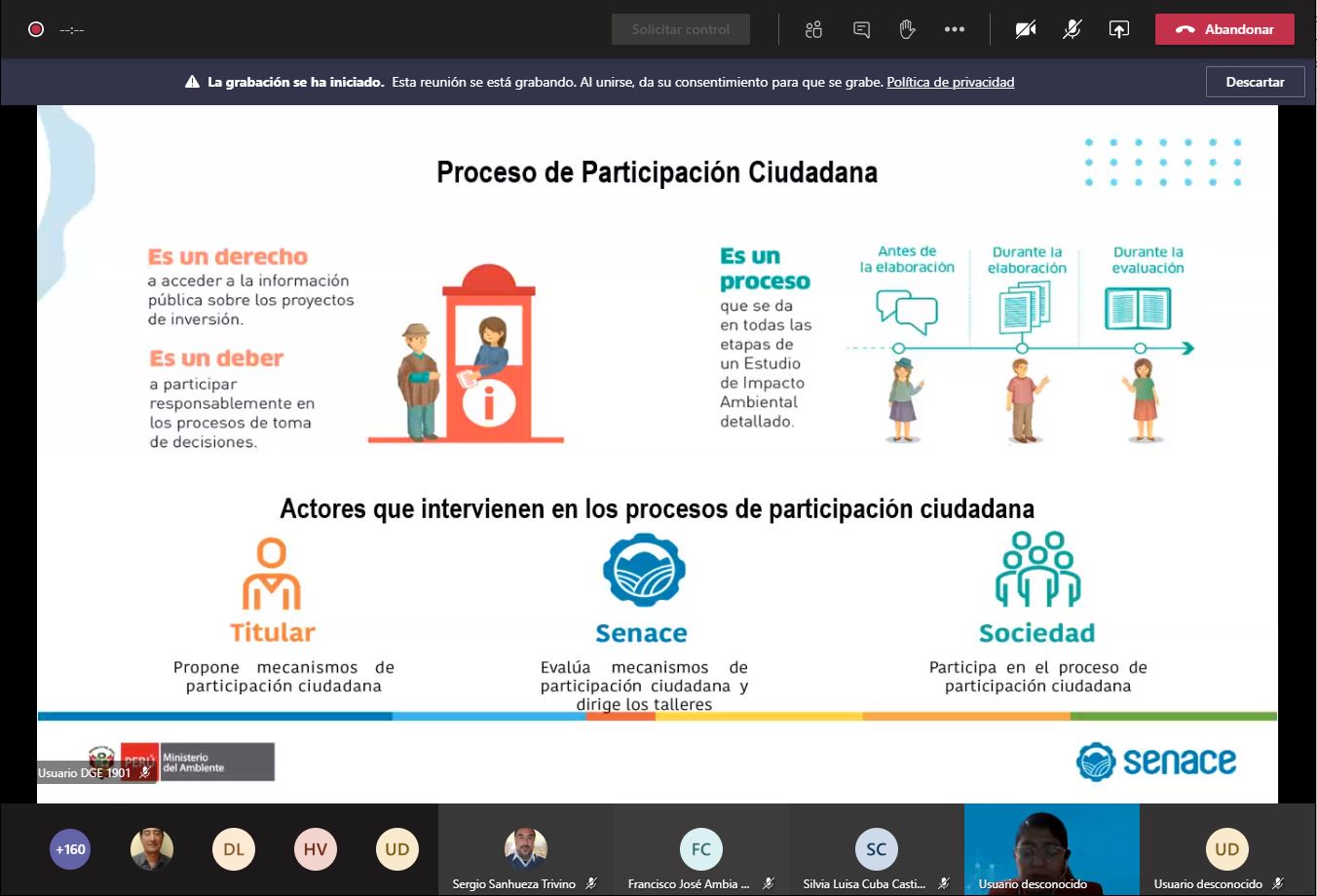Select the HV participant avatar
The height and width of the screenshot is (896, 1317).
click(316, 849)
